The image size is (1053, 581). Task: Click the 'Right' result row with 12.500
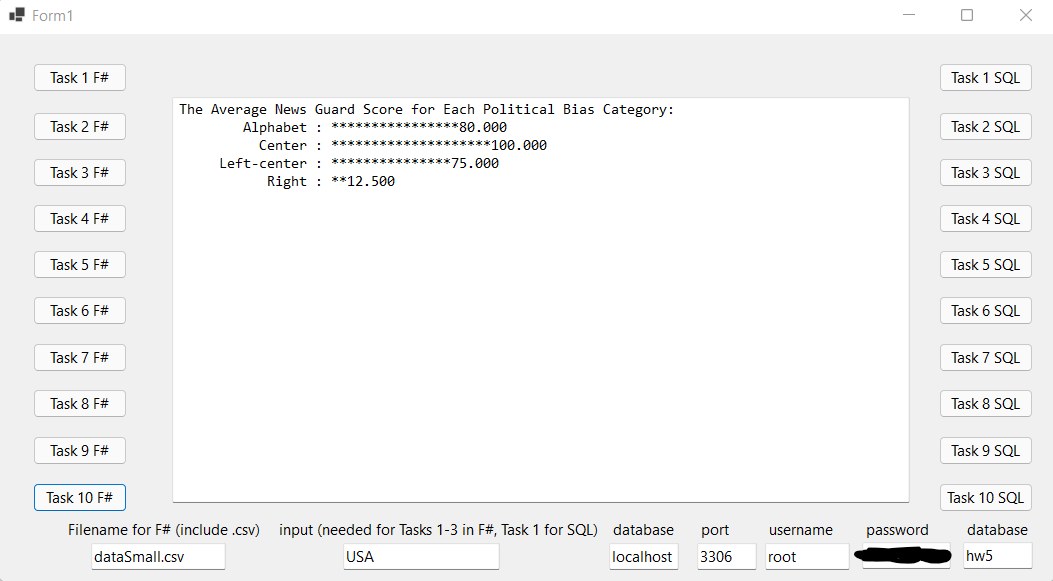click(x=330, y=181)
